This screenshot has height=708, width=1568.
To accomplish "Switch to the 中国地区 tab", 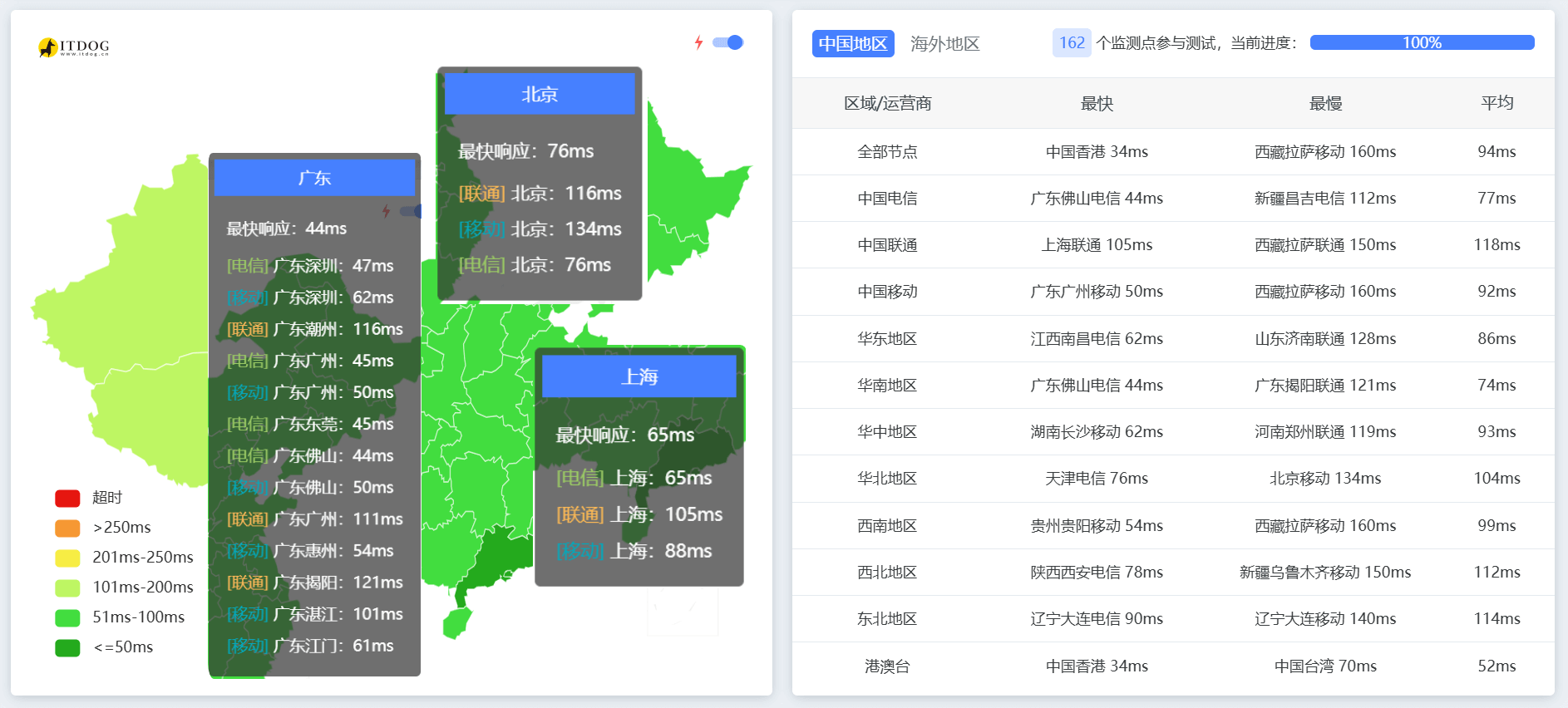I will [x=853, y=43].
